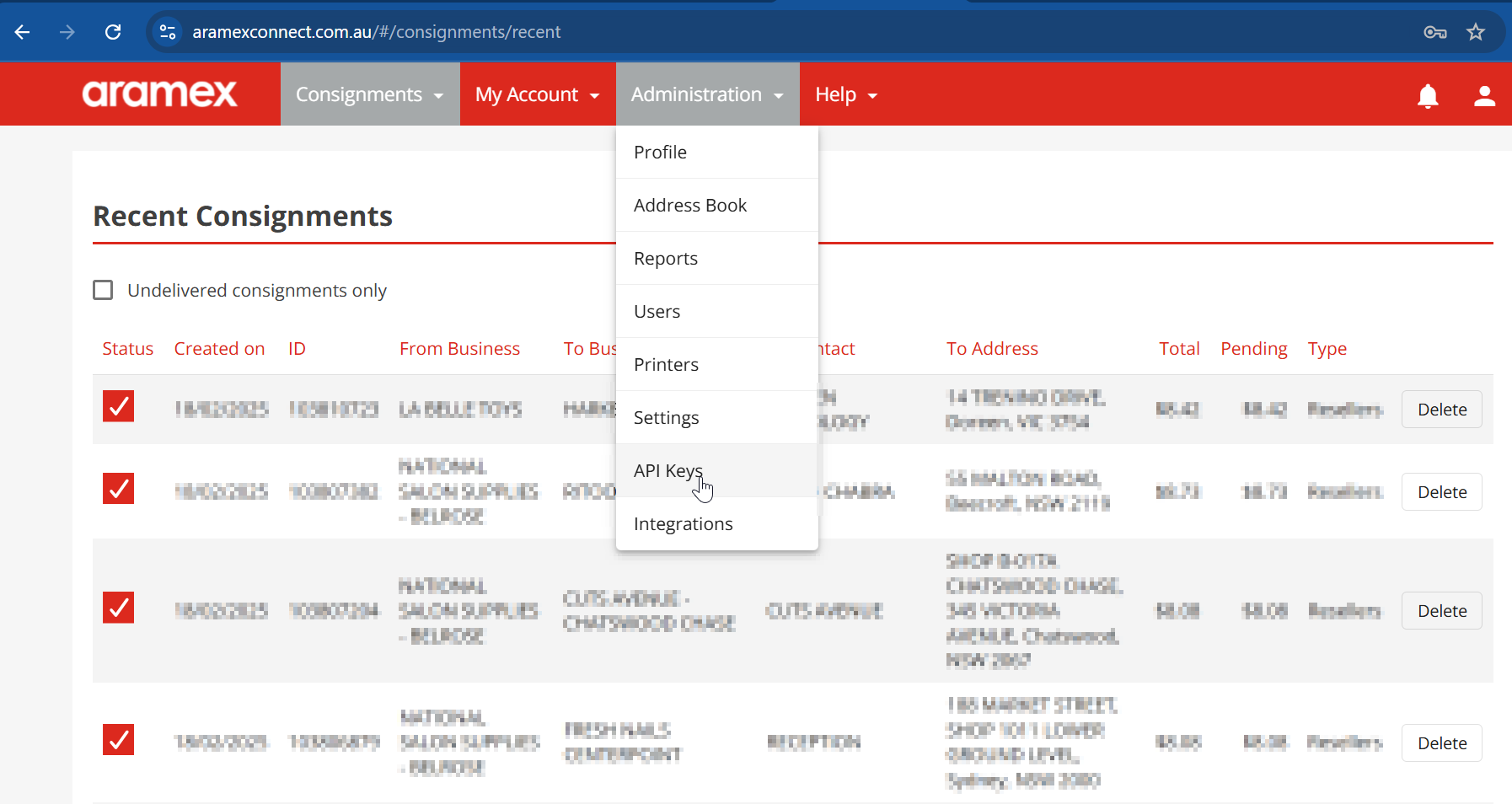The width and height of the screenshot is (1512, 804).
Task: Sort by Created on column header
Action: pos(219,349)
